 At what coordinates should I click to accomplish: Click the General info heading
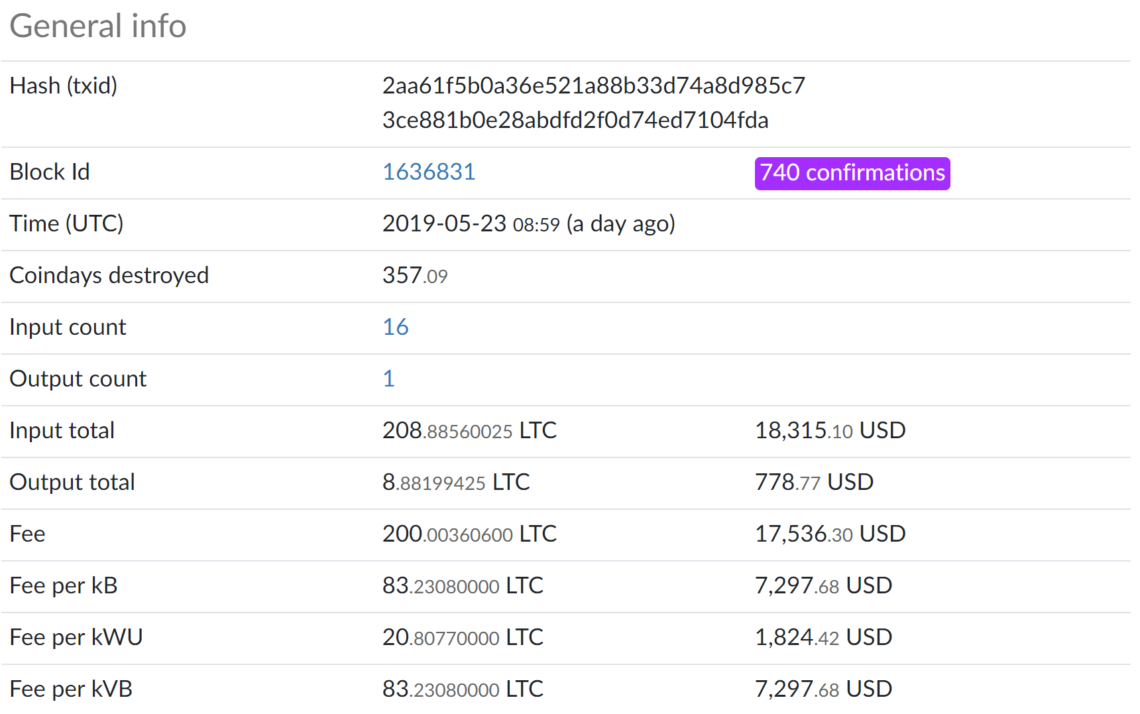pos(97,26)
